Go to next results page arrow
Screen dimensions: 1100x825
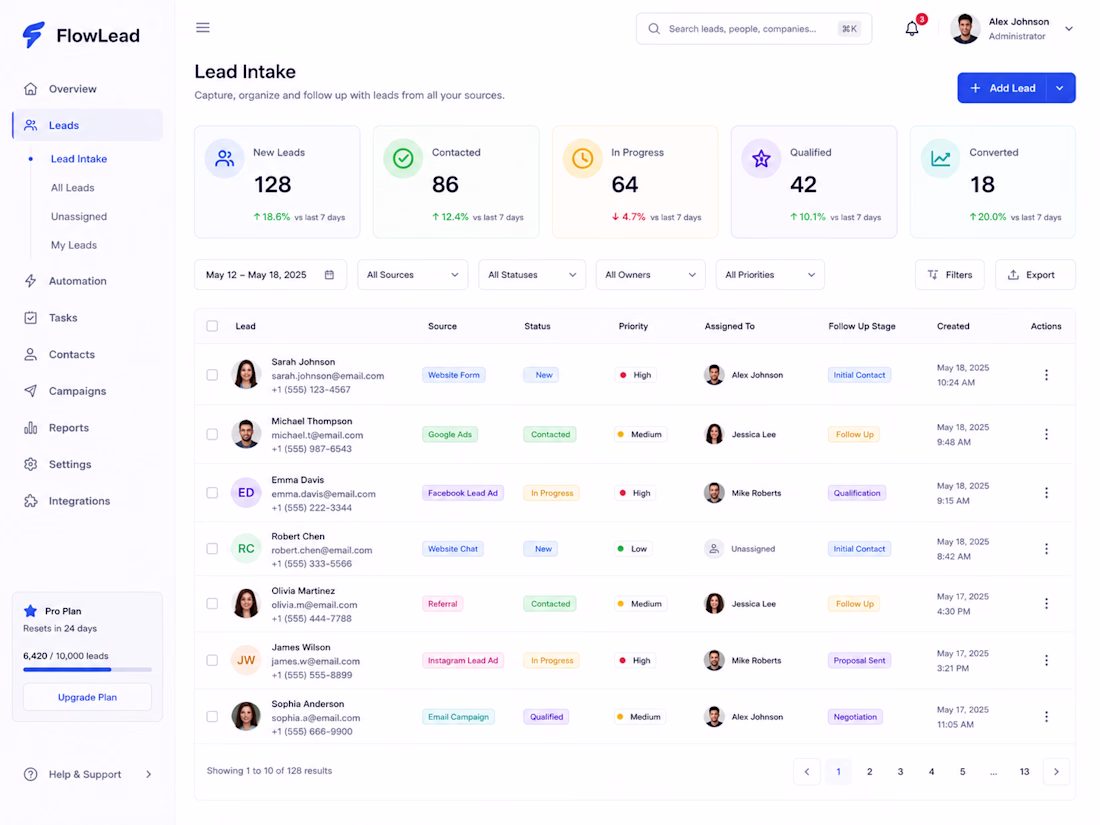tap(1057, 771)
